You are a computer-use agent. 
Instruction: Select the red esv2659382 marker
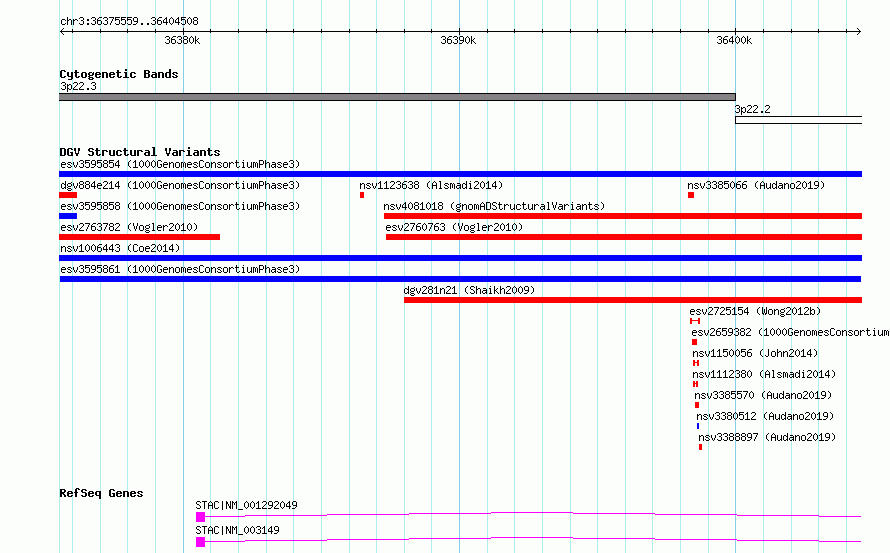pyautogui.click(x=694, y=342)
